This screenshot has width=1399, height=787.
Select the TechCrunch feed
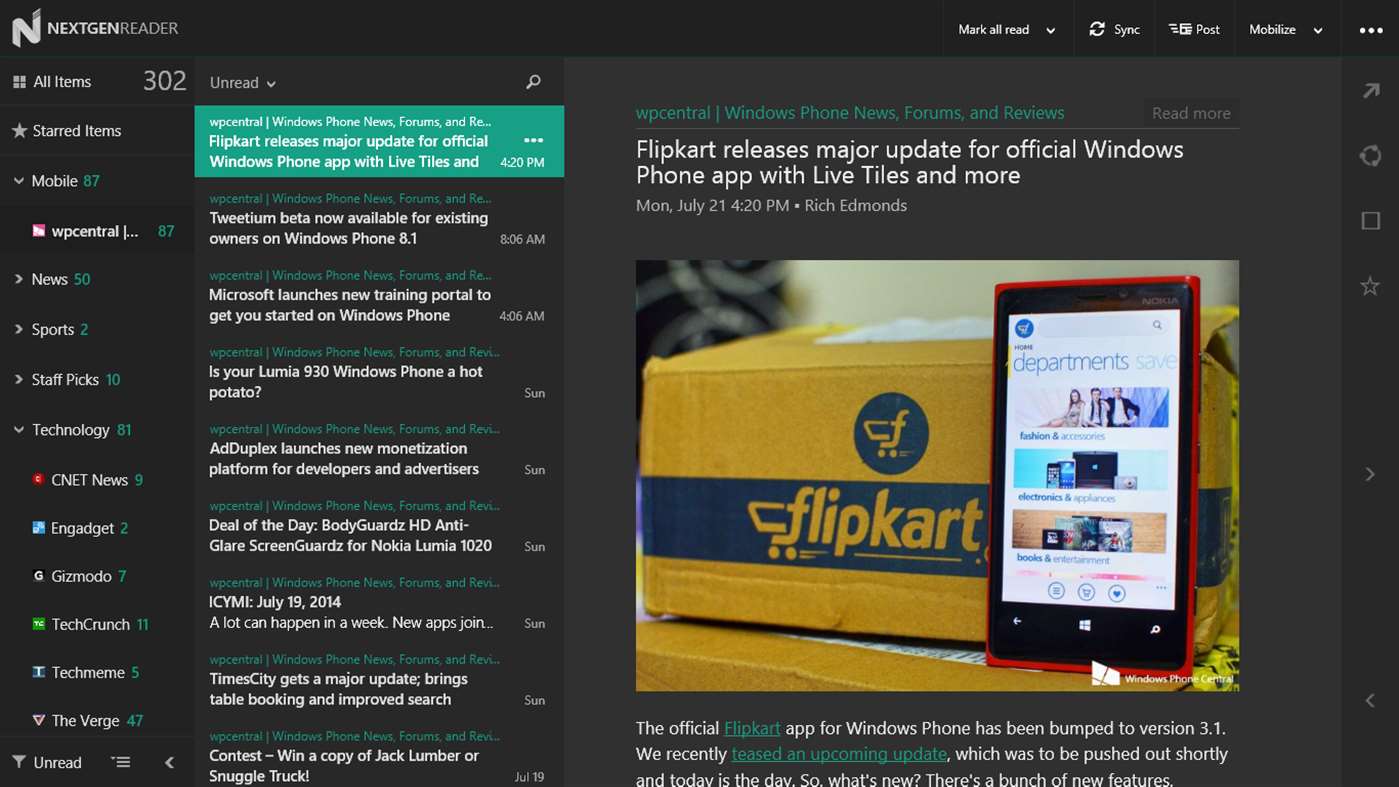point(97,624)
